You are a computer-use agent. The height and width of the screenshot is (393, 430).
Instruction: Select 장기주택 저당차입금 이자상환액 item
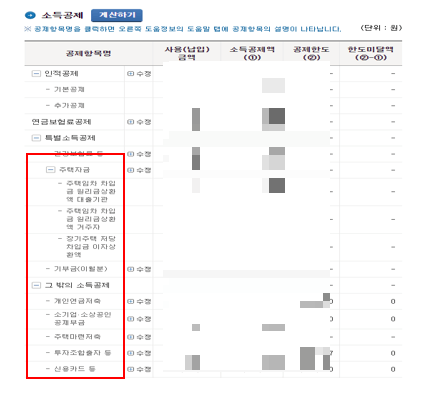91,247
